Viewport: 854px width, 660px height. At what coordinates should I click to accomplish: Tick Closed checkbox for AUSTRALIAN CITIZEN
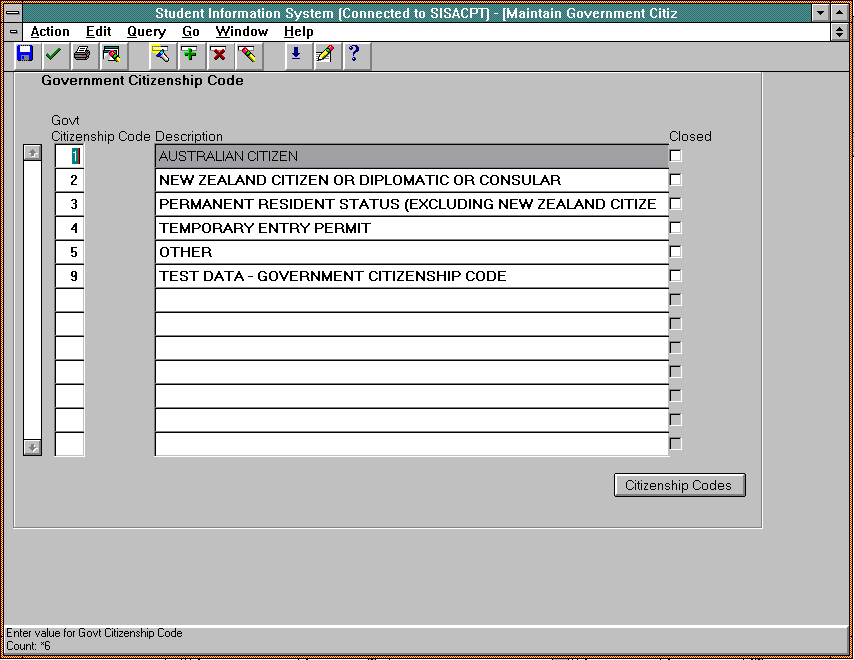[676, 156]
